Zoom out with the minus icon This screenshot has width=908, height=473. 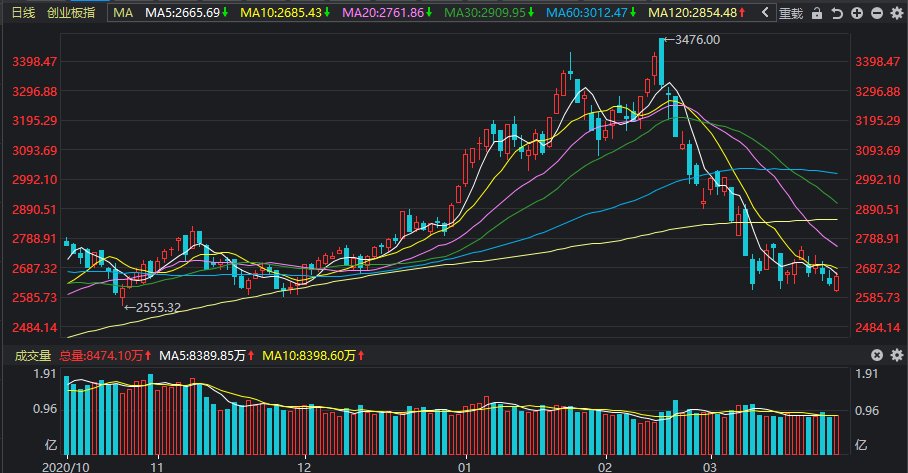875,13
